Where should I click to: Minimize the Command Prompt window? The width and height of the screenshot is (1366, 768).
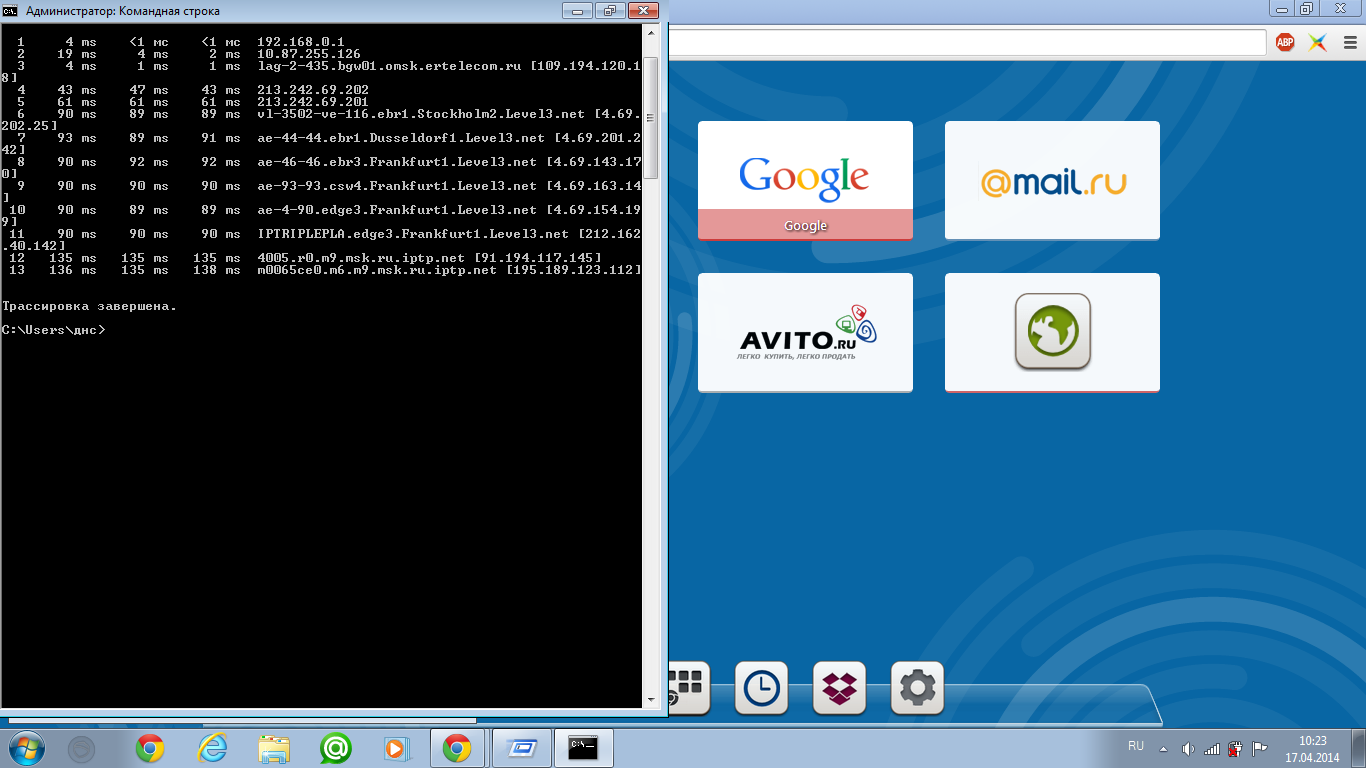point(577,10)
